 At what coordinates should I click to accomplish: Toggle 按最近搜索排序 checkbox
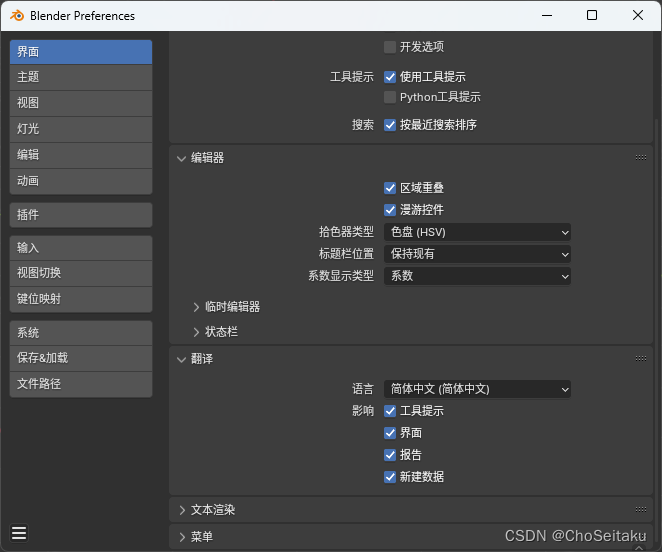coord(390,125)
